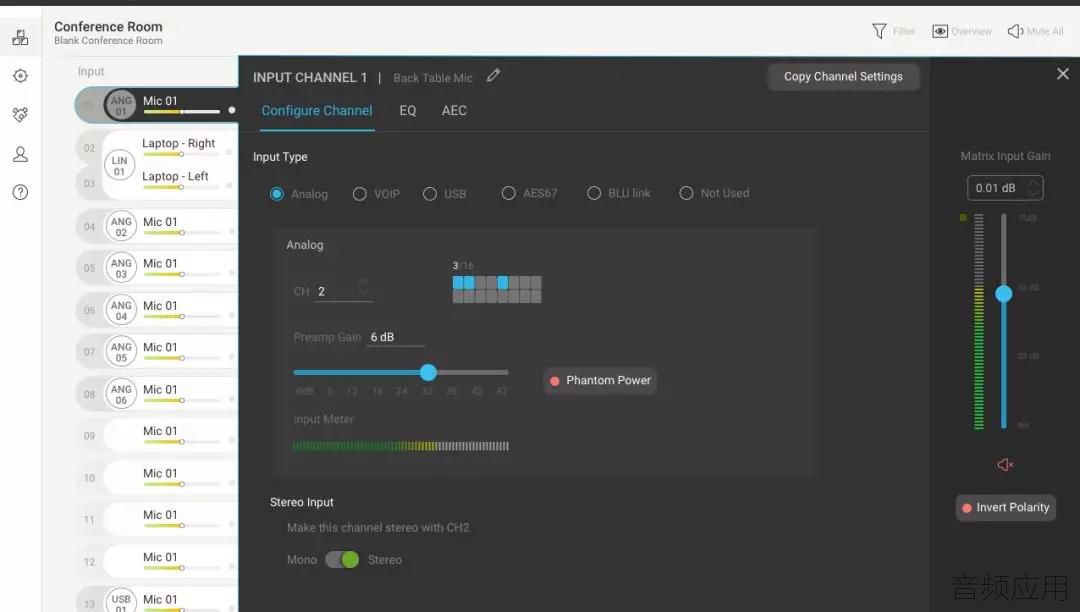1080x612 pixels.
Task: Toggle Phantom Power
Action: (x=600, y=381)
